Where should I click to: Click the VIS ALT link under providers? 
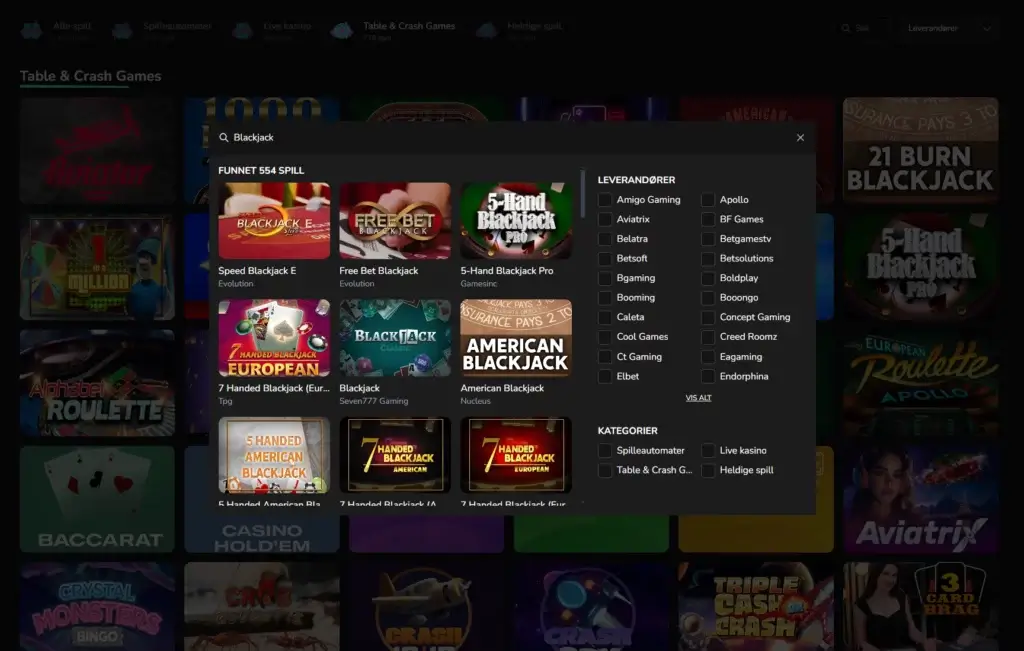point(698,398)
